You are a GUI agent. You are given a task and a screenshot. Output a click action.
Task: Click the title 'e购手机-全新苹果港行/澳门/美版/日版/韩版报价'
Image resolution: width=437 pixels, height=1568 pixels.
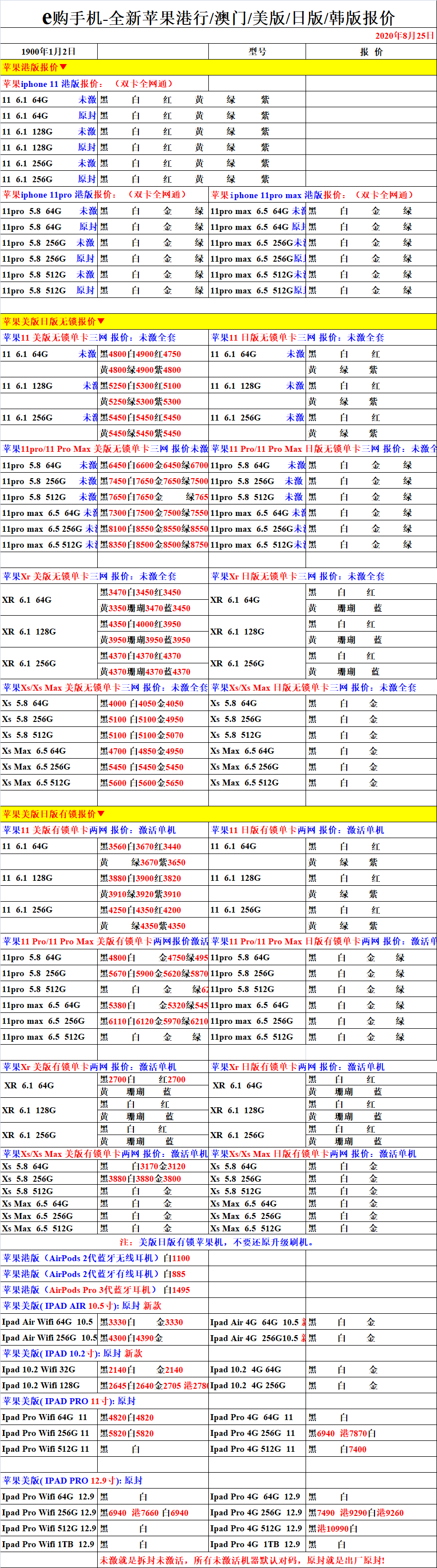click(x=218, y=18)
